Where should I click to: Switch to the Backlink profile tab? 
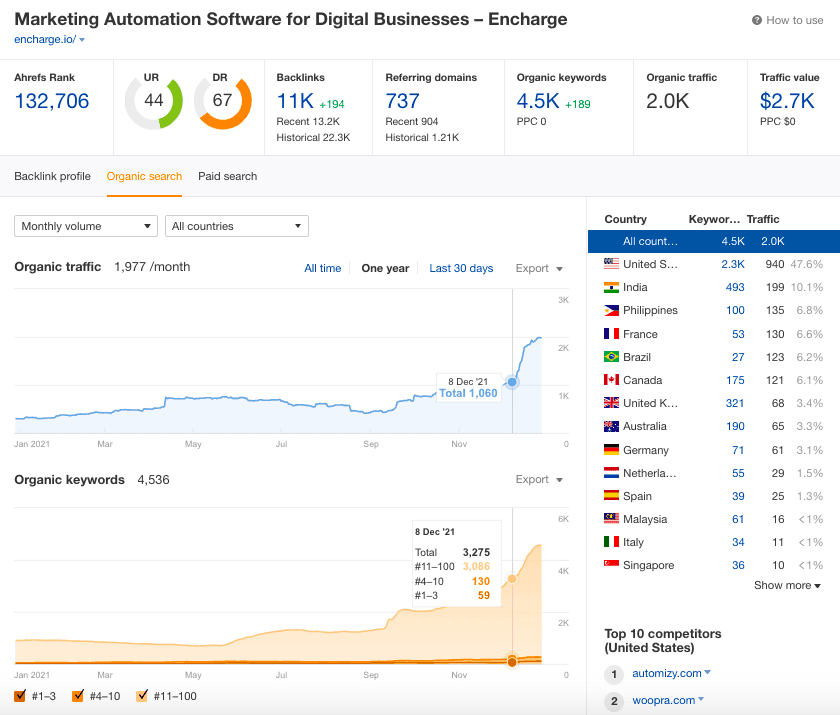coord(52,175)
